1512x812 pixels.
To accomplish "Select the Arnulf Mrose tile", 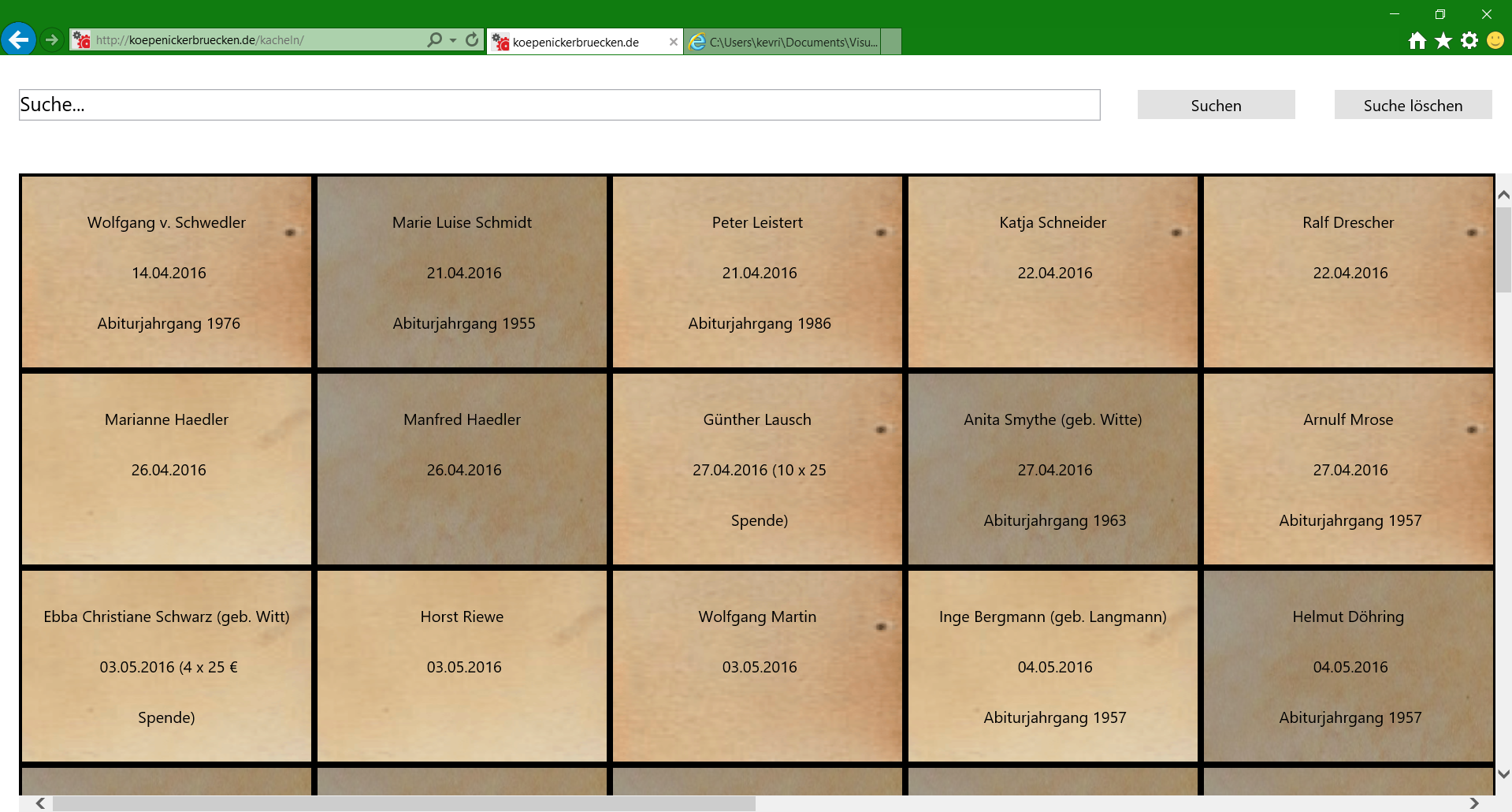I will click(x=1348, y=468).
